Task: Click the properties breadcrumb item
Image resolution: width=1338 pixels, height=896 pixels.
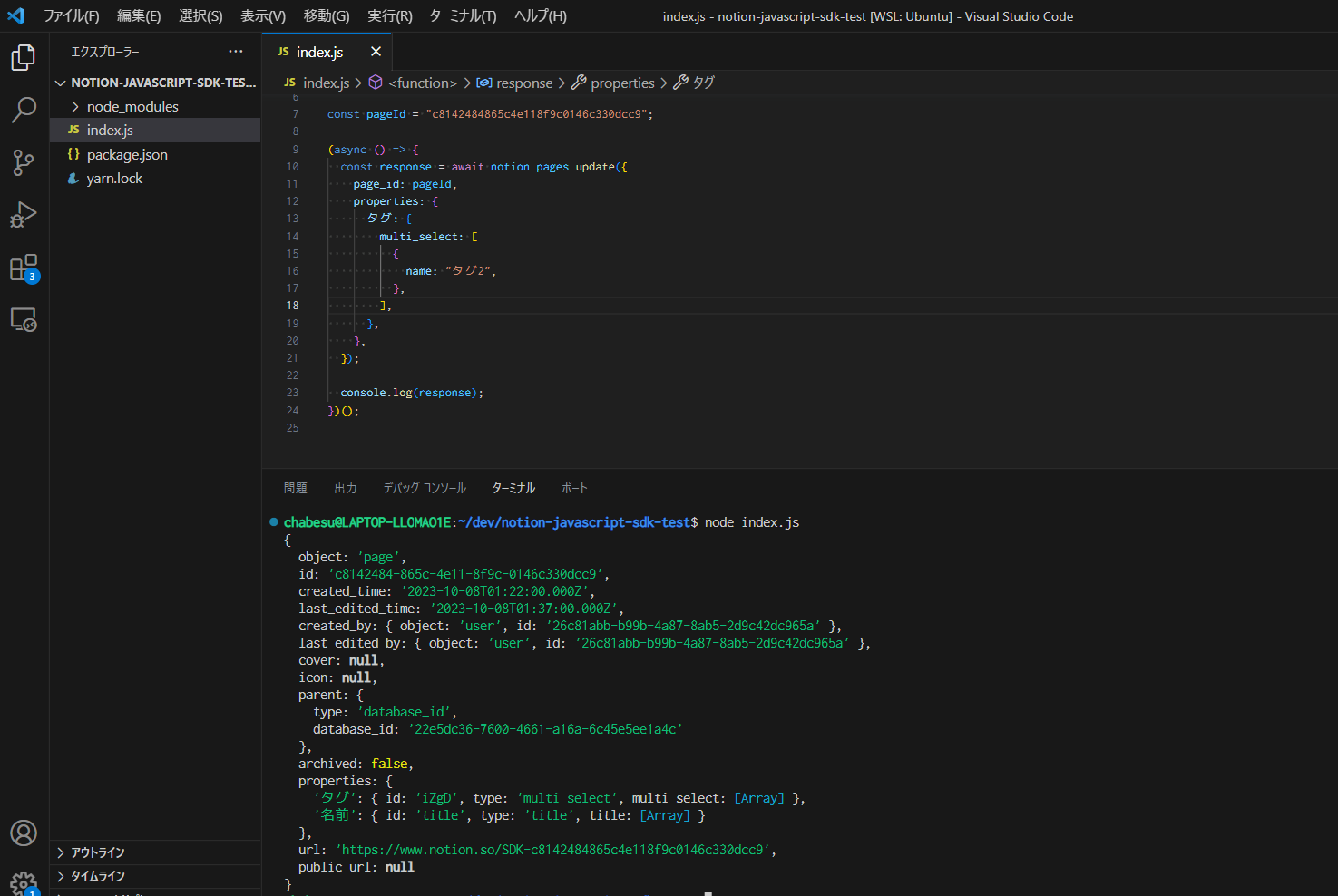Action: point(622,83)
